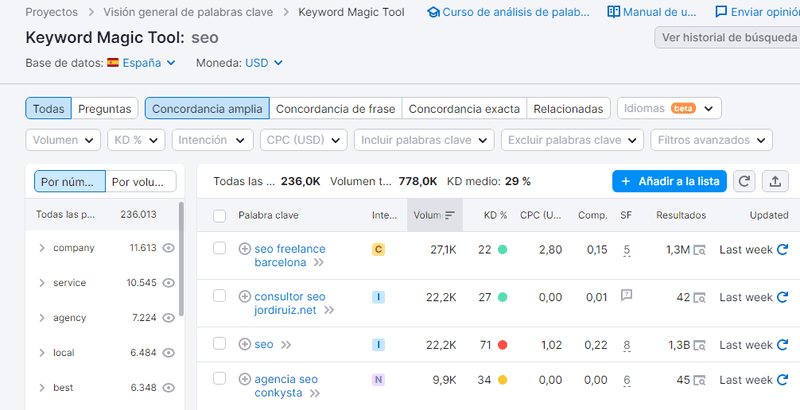Image resolution: width=800 pixels, height=410 pixels.
Task: View SERP for the 42 results row
Action: tap(699, 297)
